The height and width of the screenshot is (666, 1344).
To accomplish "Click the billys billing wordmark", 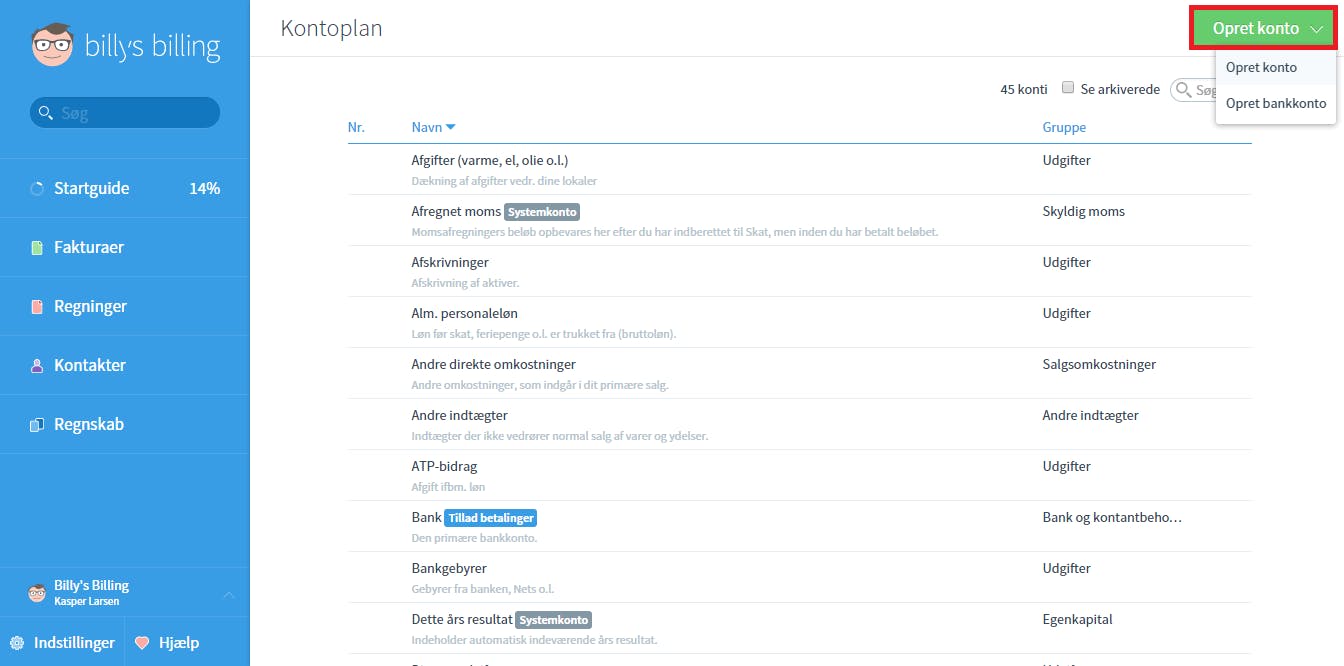I will pyautogui.click(x=152, y=47).
